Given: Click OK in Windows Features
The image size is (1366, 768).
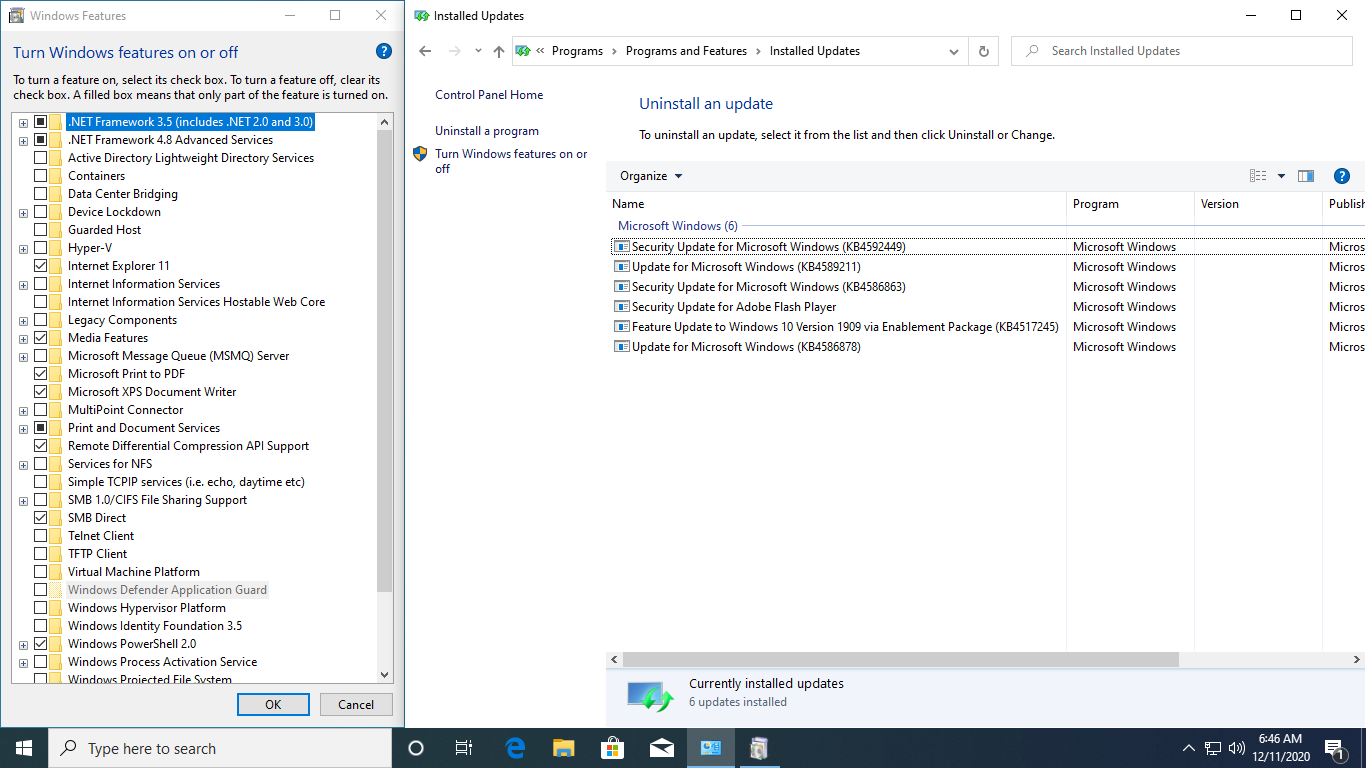Looking at the screenshot, I should tap(273, 704).
